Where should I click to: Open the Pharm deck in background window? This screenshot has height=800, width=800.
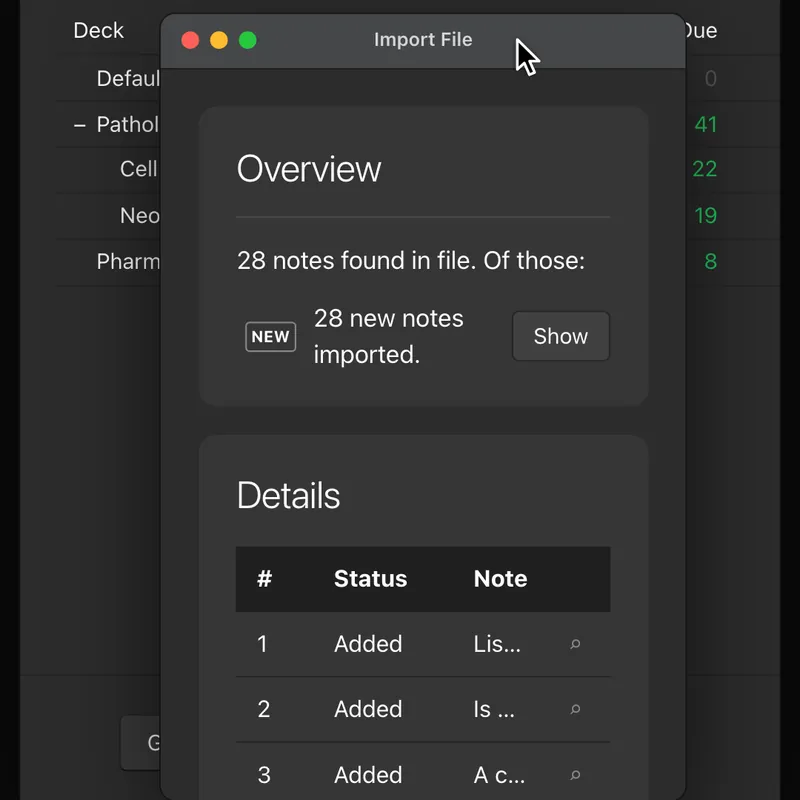pyautogui.click(x=128, y=261)
